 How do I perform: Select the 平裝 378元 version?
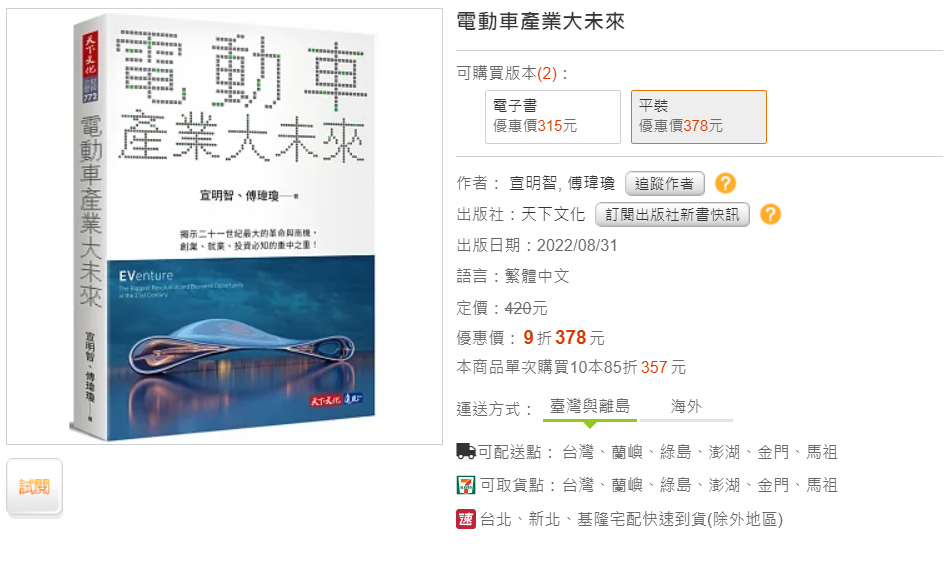698,117
